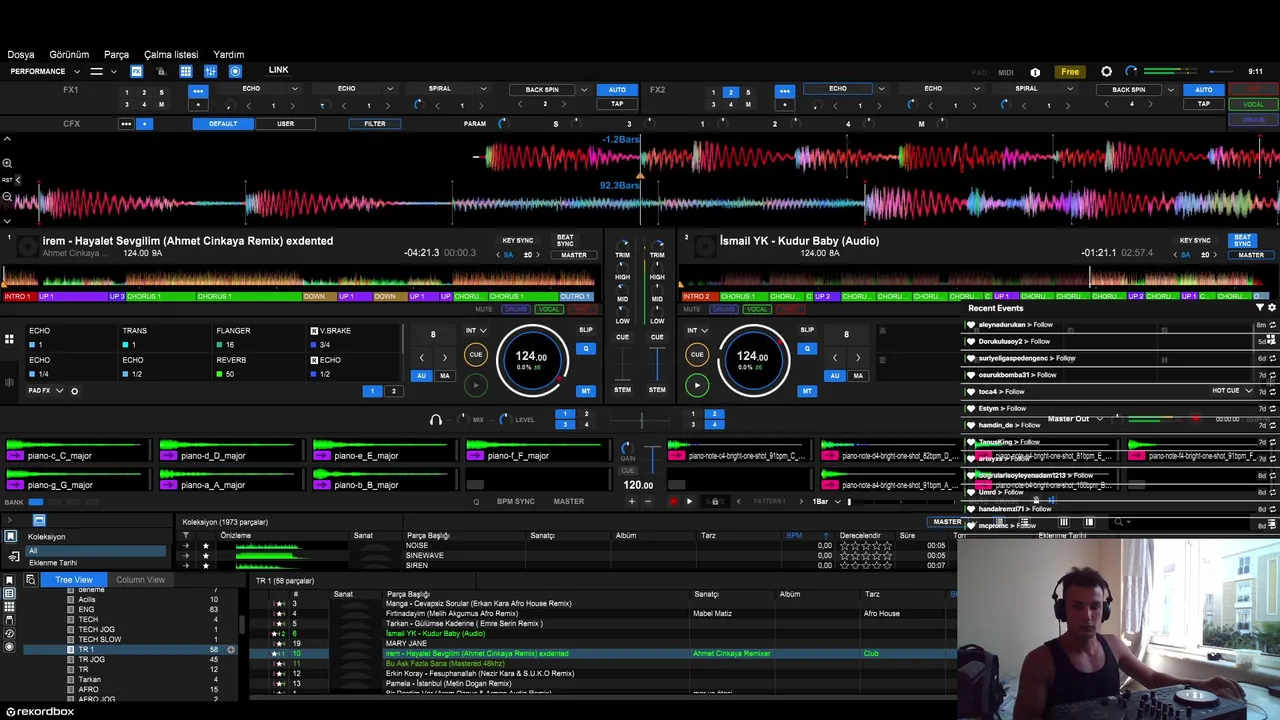Select CFX USER bank button
The image size is (1280, 720).
286,124
